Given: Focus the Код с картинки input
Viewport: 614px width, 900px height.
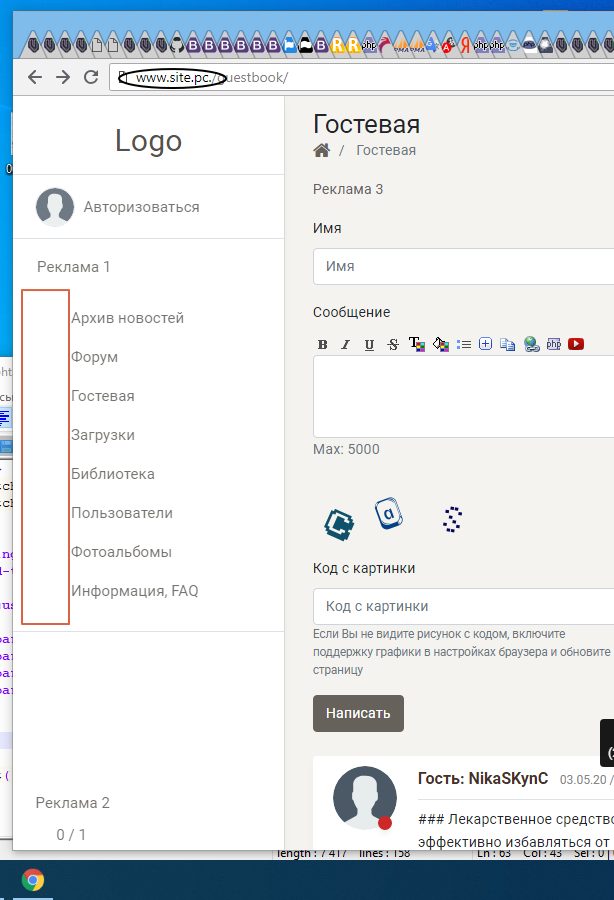Looking at the screenshot, I should (x=463, y=606).
